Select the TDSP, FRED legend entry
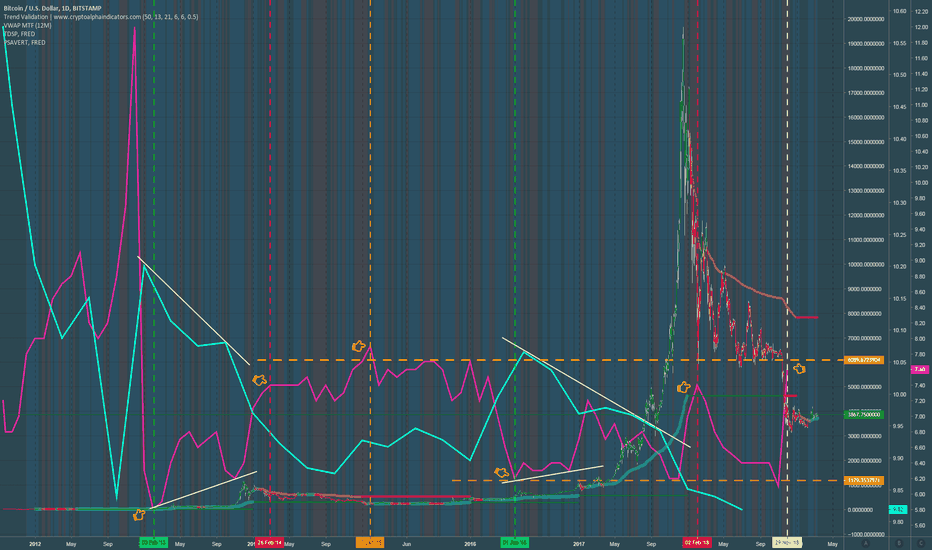Screen dimensions: 932x550 click(19, 34)
